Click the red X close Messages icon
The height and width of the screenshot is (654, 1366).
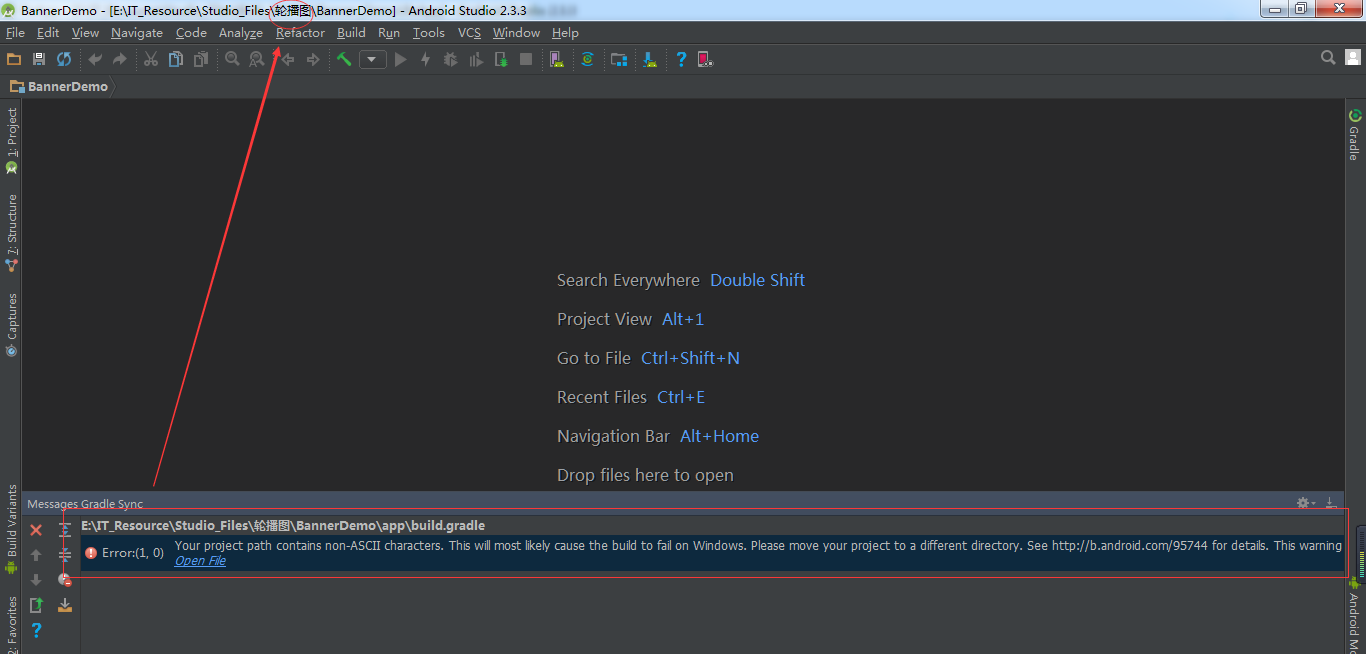36,530
